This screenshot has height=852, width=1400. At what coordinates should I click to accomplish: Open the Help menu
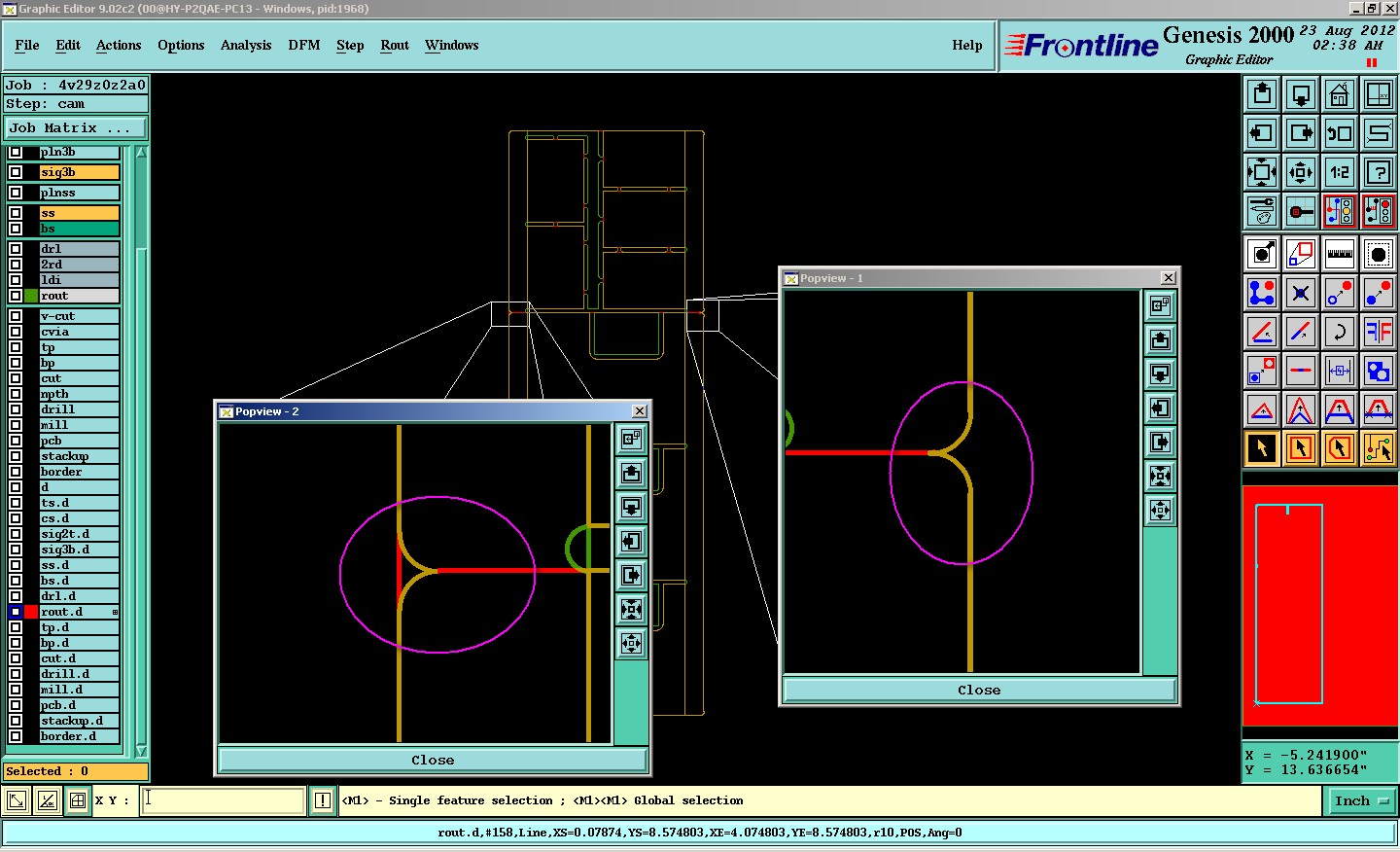coord(967,45)
